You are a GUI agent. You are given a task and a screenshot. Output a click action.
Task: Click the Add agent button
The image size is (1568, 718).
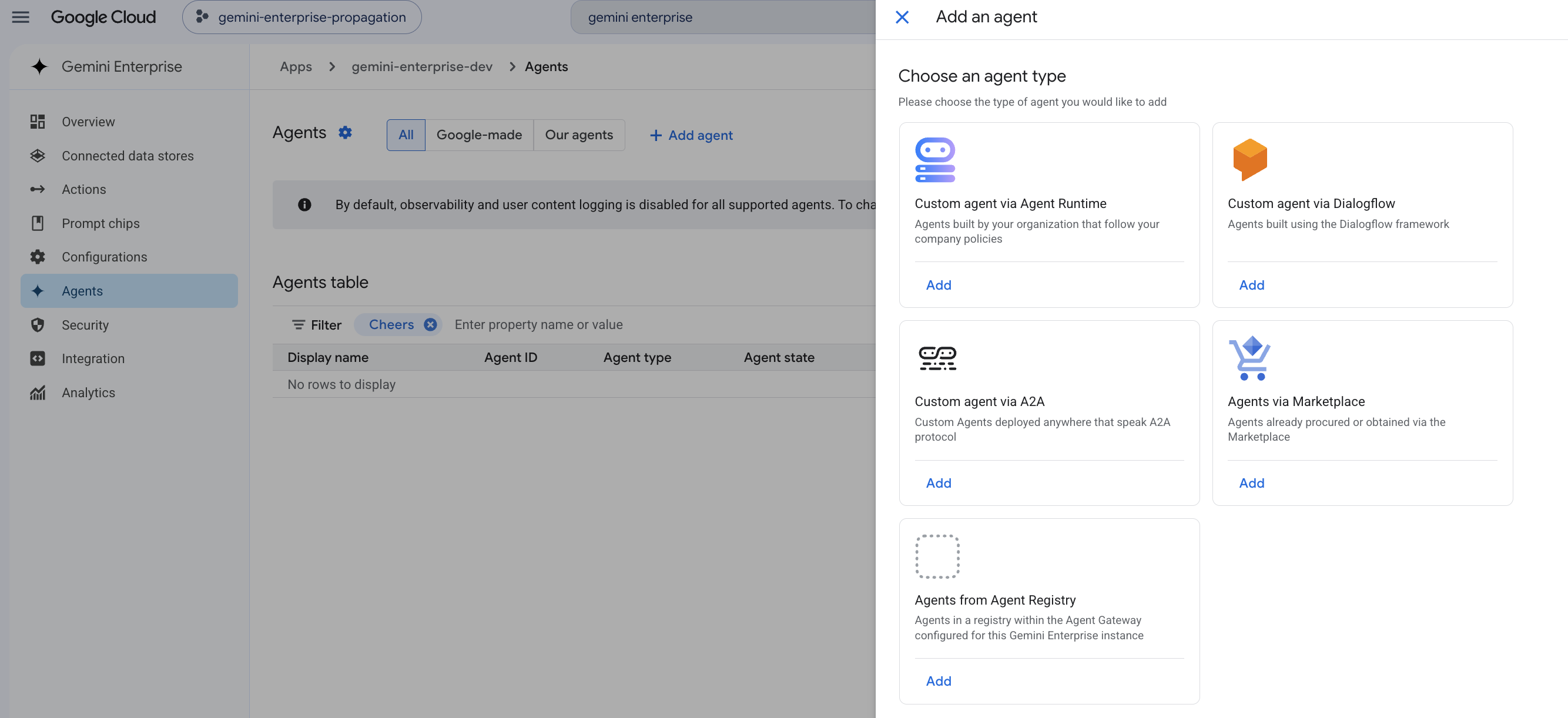691,135
